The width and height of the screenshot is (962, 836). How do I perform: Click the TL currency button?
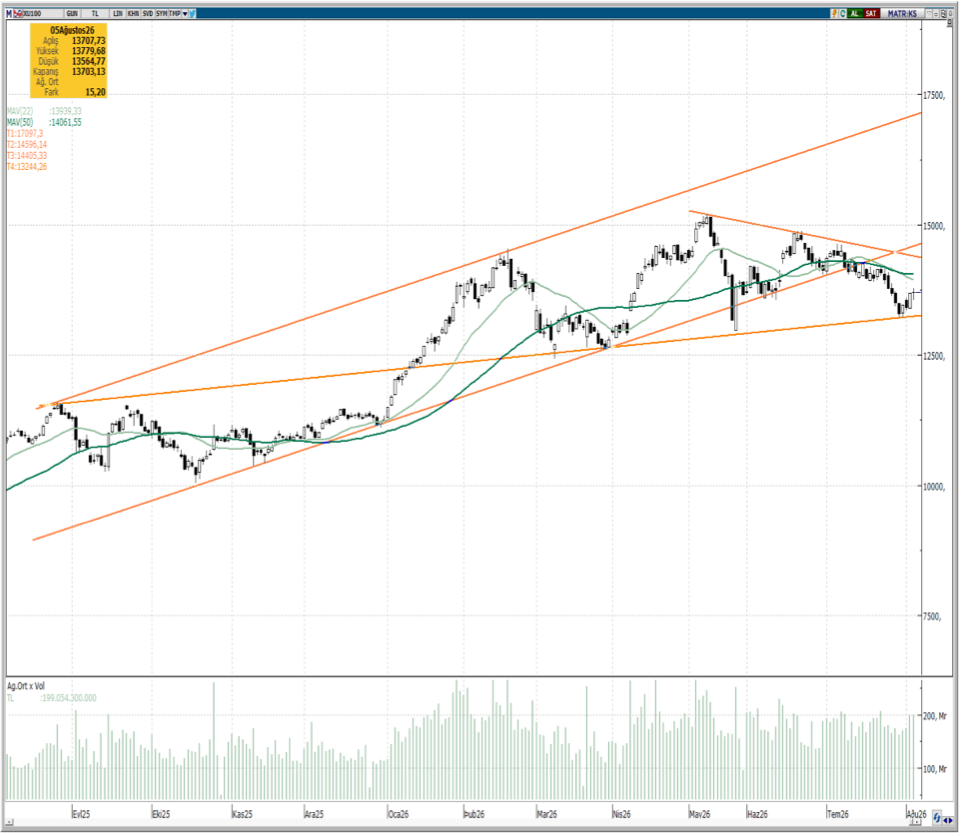pyautogui.click(x=95, y=13)
